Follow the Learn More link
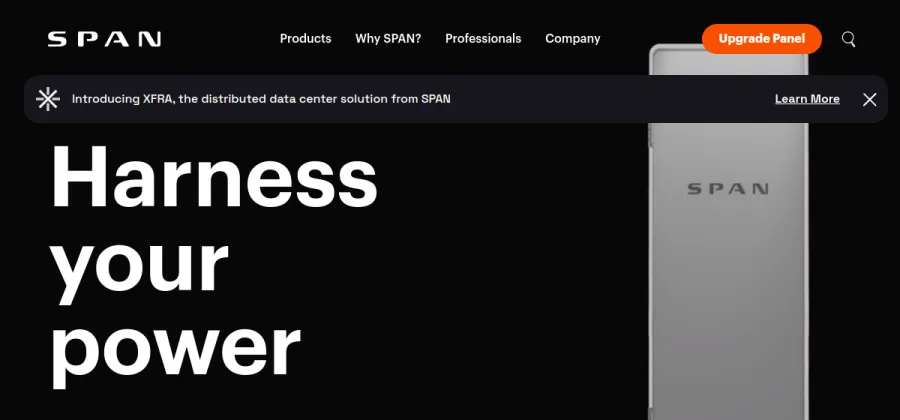The height and width of the screenshot is (420, 900). click(807, 99)
